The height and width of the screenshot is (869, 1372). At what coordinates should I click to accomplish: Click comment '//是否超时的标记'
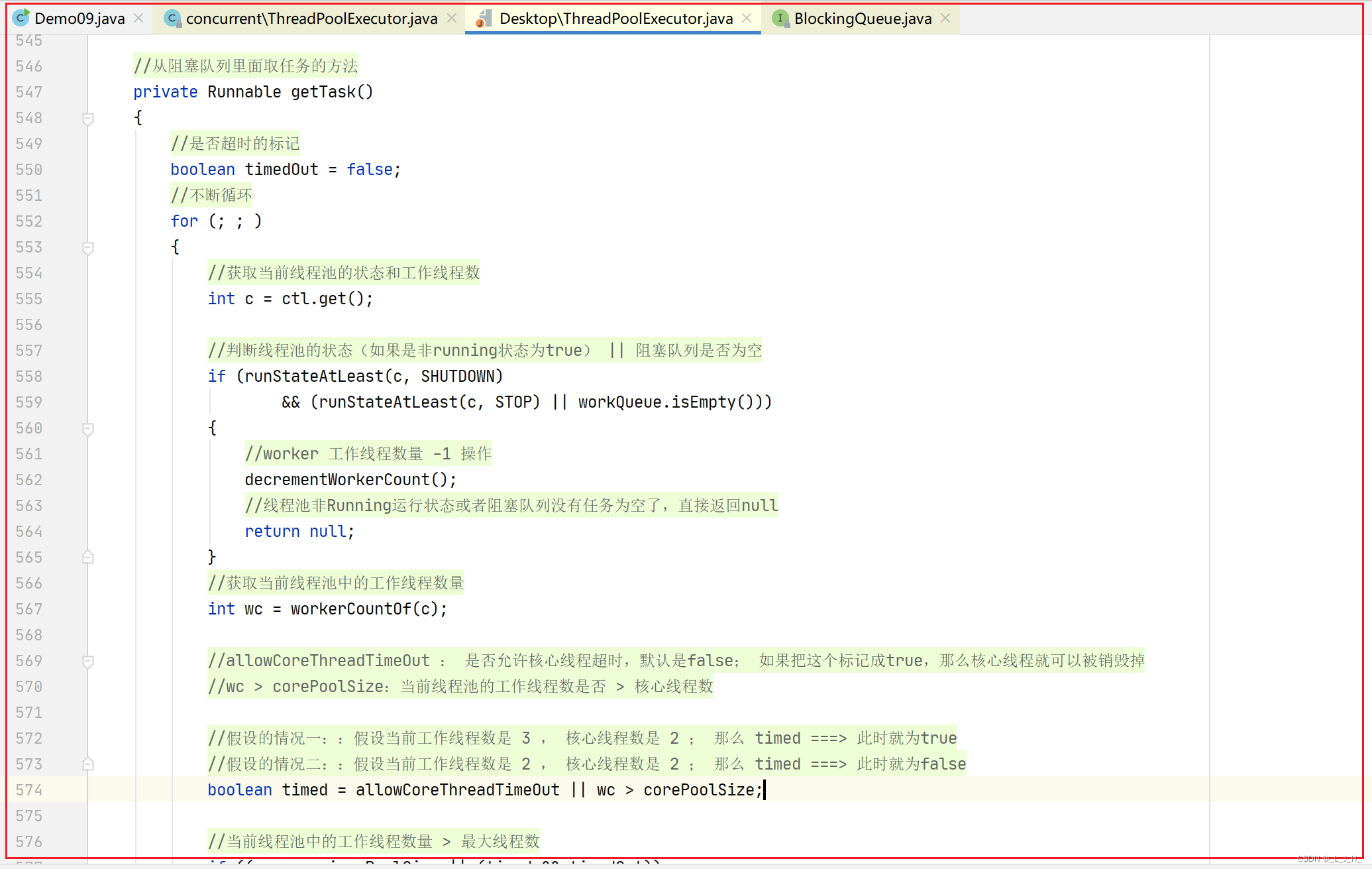[235, 144]
